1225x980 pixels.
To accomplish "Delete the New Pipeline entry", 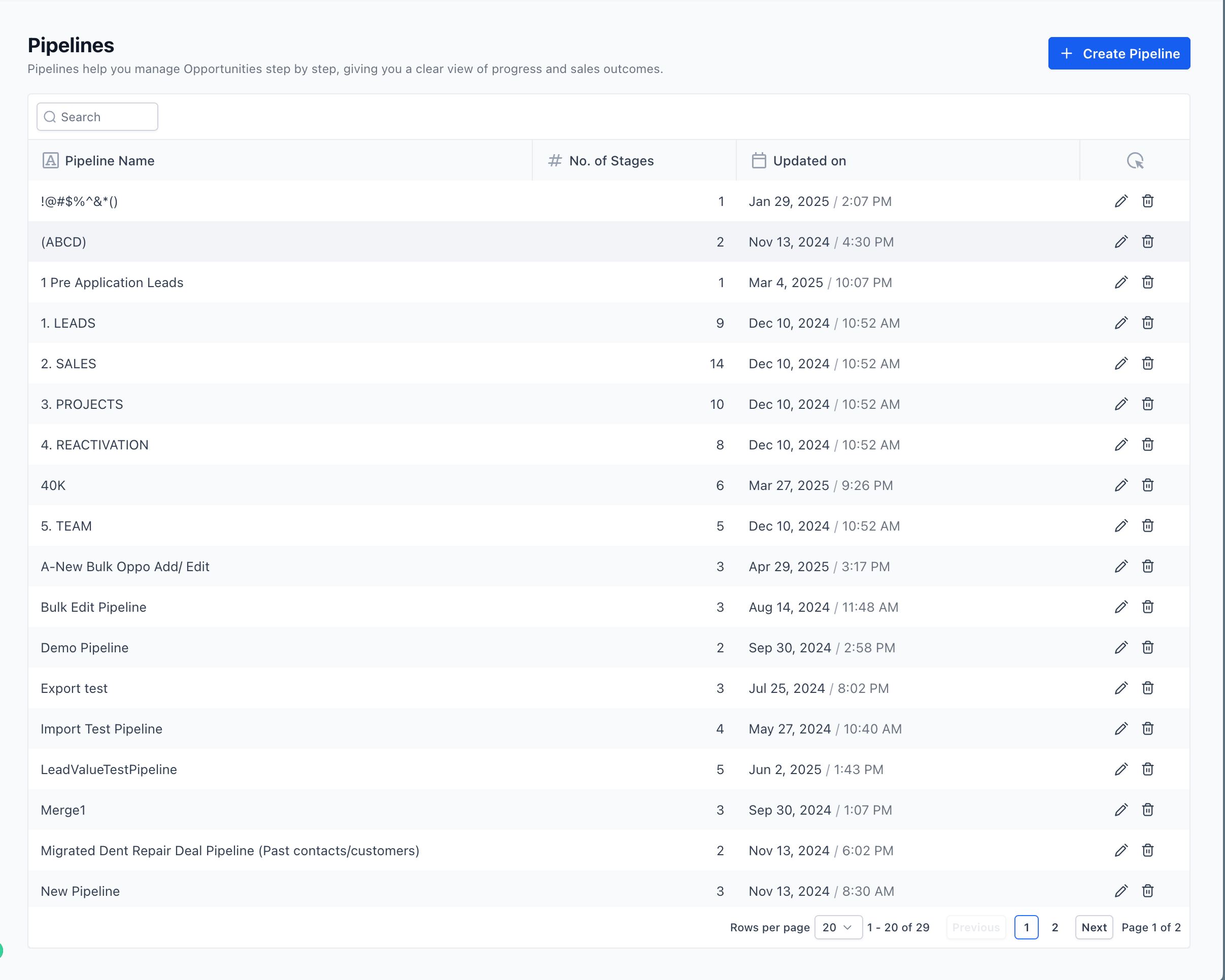I will click(x=1148, y=891).
